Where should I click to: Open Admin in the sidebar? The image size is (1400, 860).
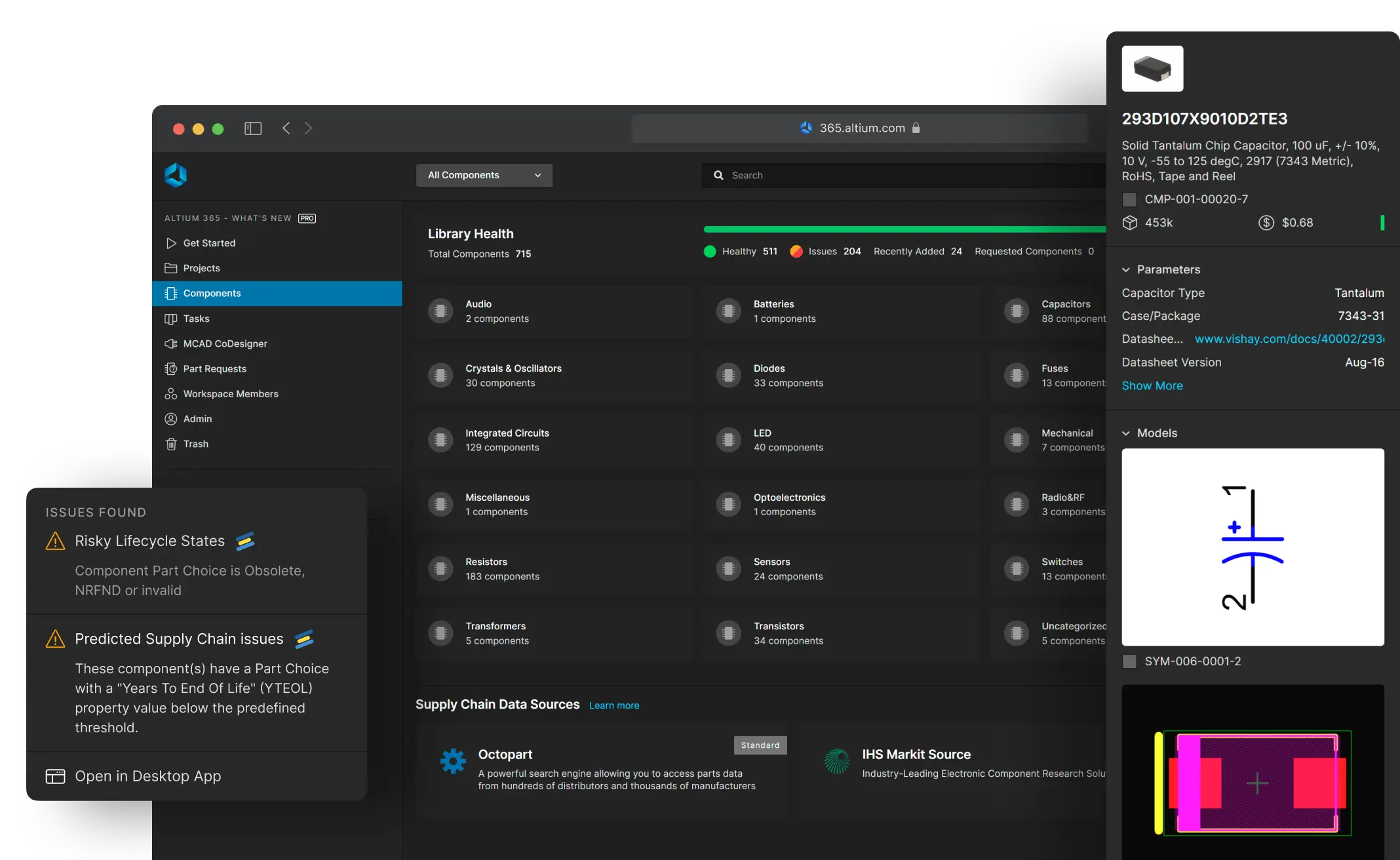point(277,419)
